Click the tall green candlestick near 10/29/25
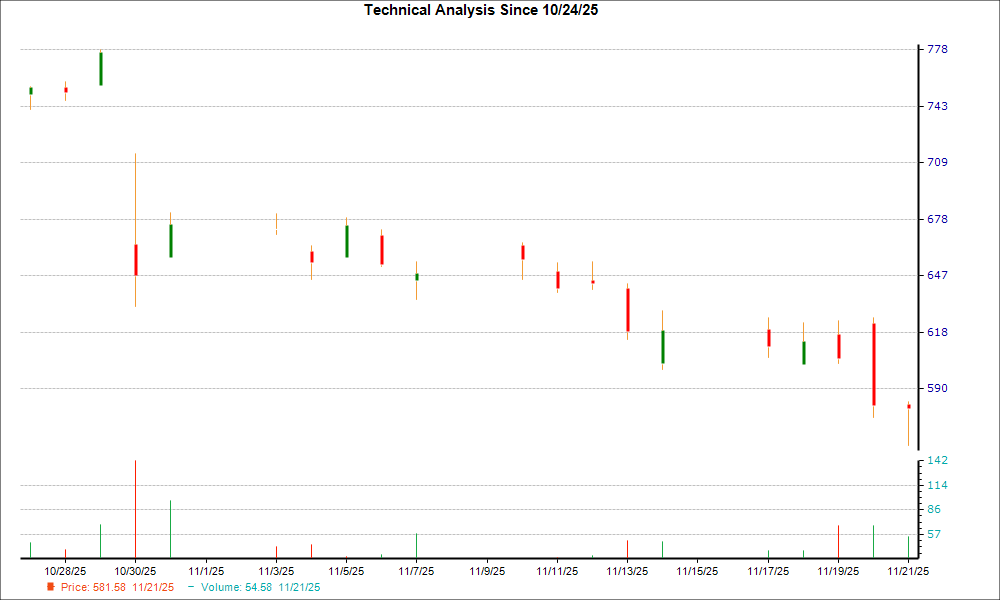Screen dimensions: 1000x600 [x=100, y=68]
